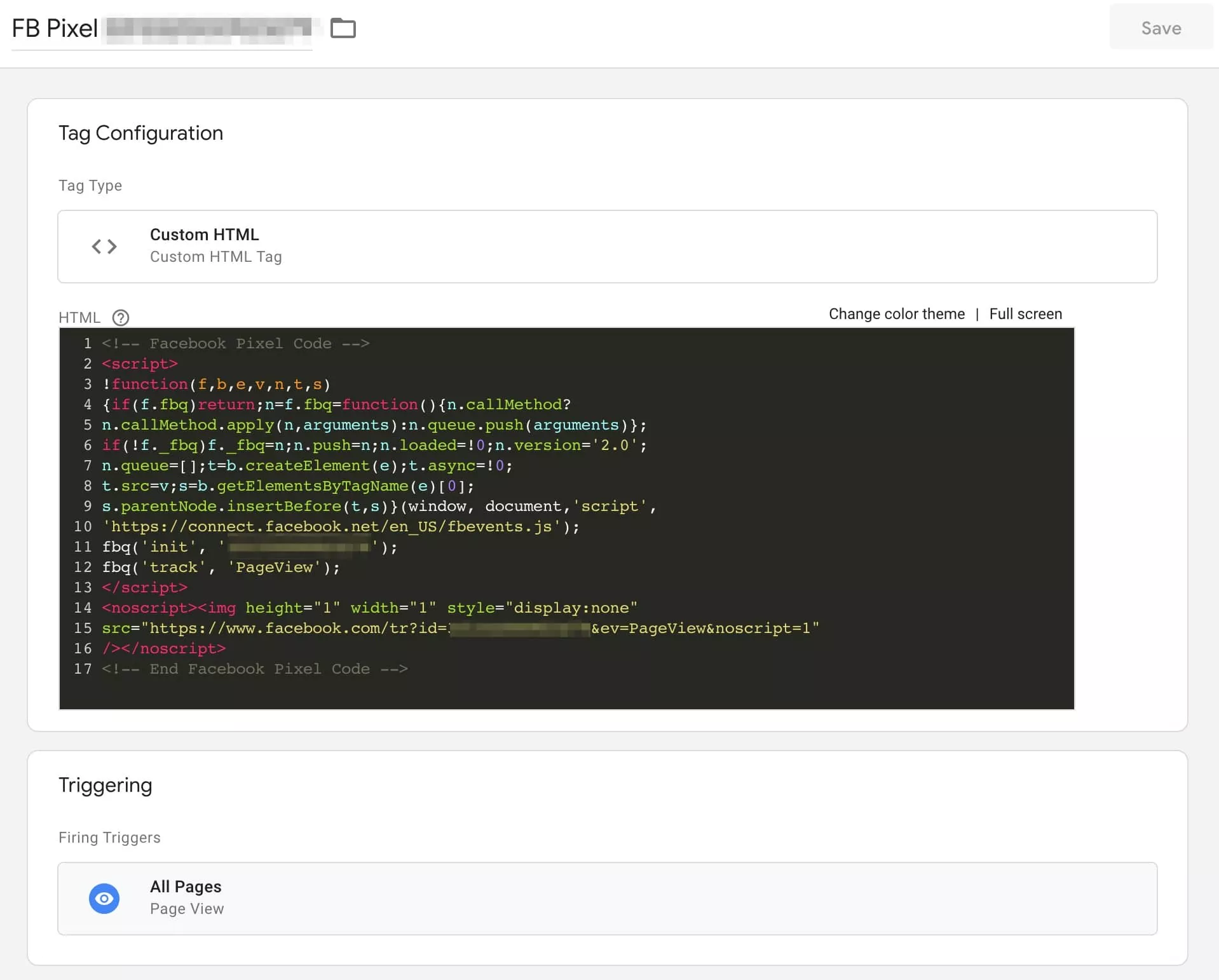The height and width of the screenshot is (980, 1219).
Task: Click the closing noscript tag line 16
Action: click(163, 649)
